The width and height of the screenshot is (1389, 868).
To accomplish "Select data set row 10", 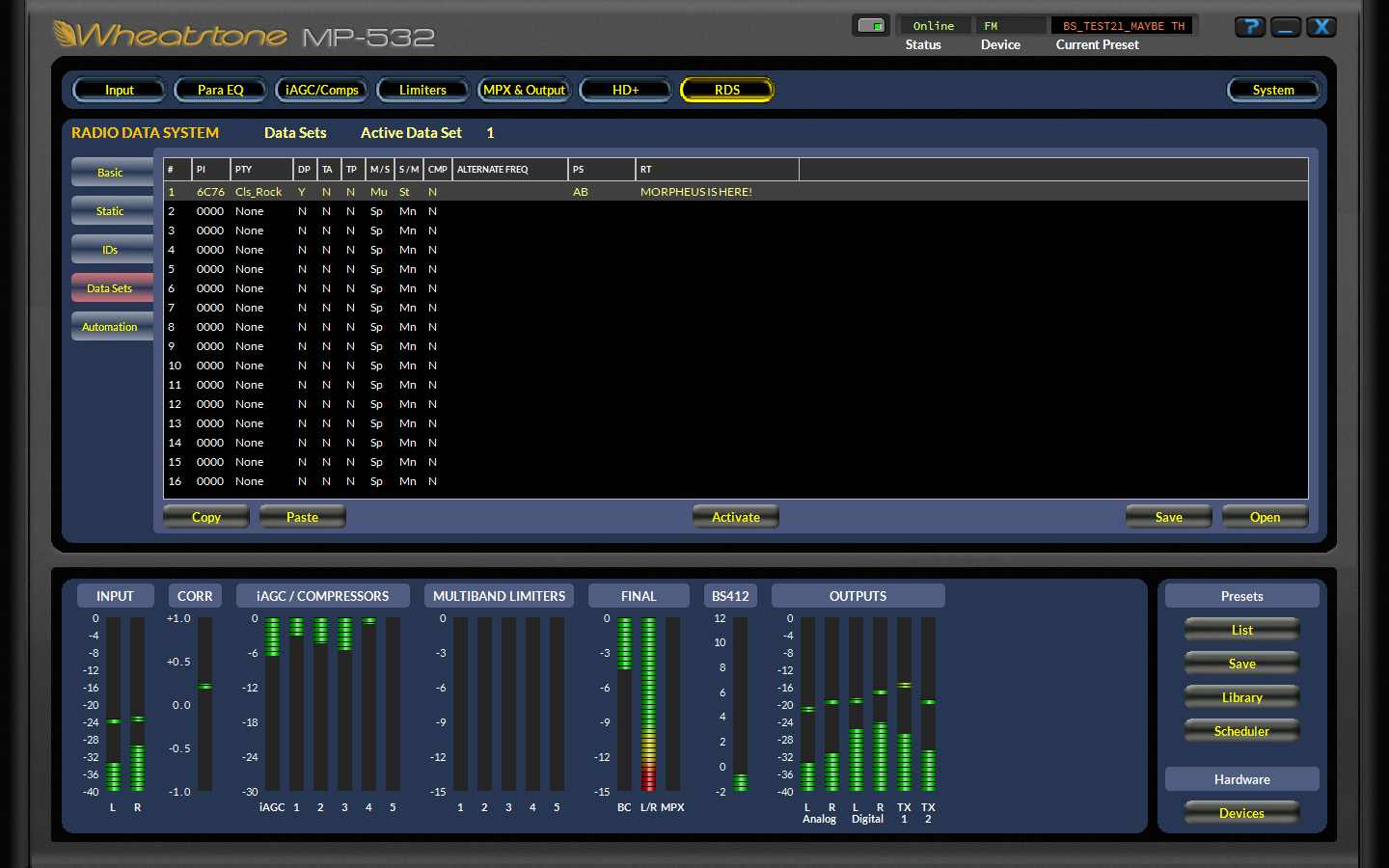I will click(736, 366).
